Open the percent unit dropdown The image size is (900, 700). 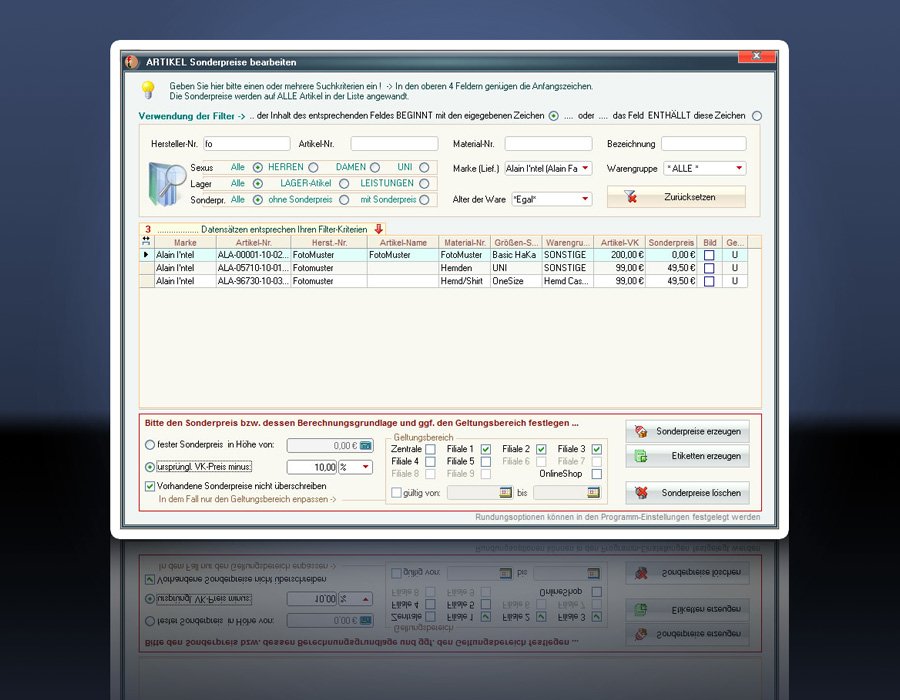click(x=366, y=467)
